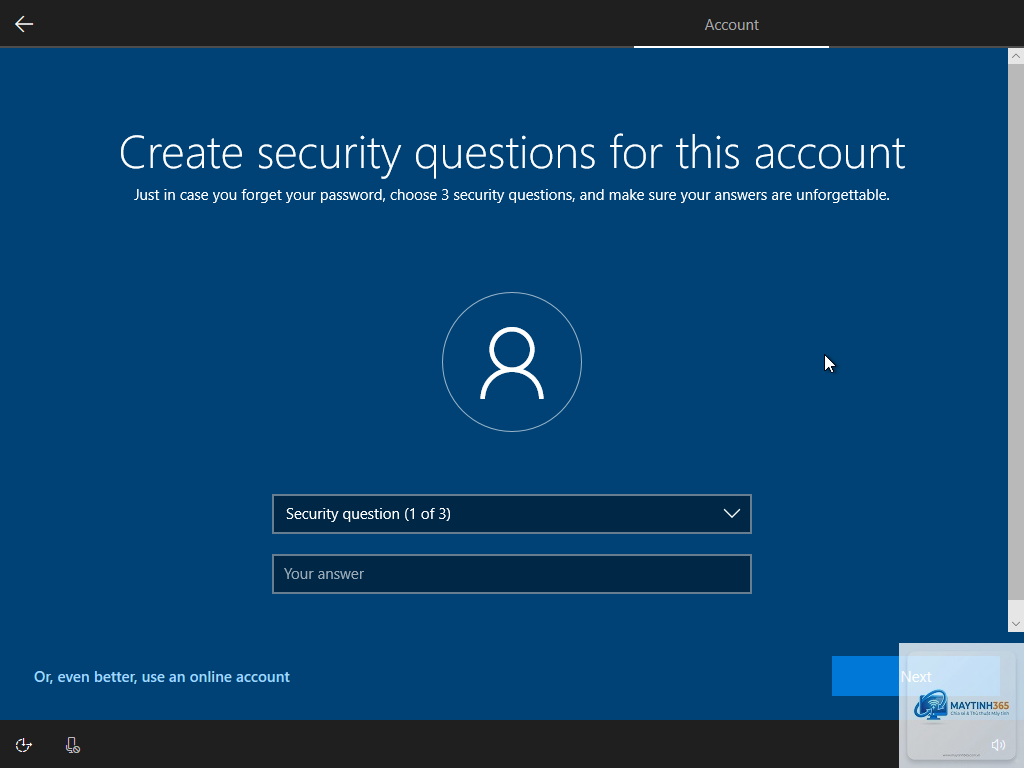Click the scrollbar up arrow
1024x768 pixels.
pos(1016,56)
